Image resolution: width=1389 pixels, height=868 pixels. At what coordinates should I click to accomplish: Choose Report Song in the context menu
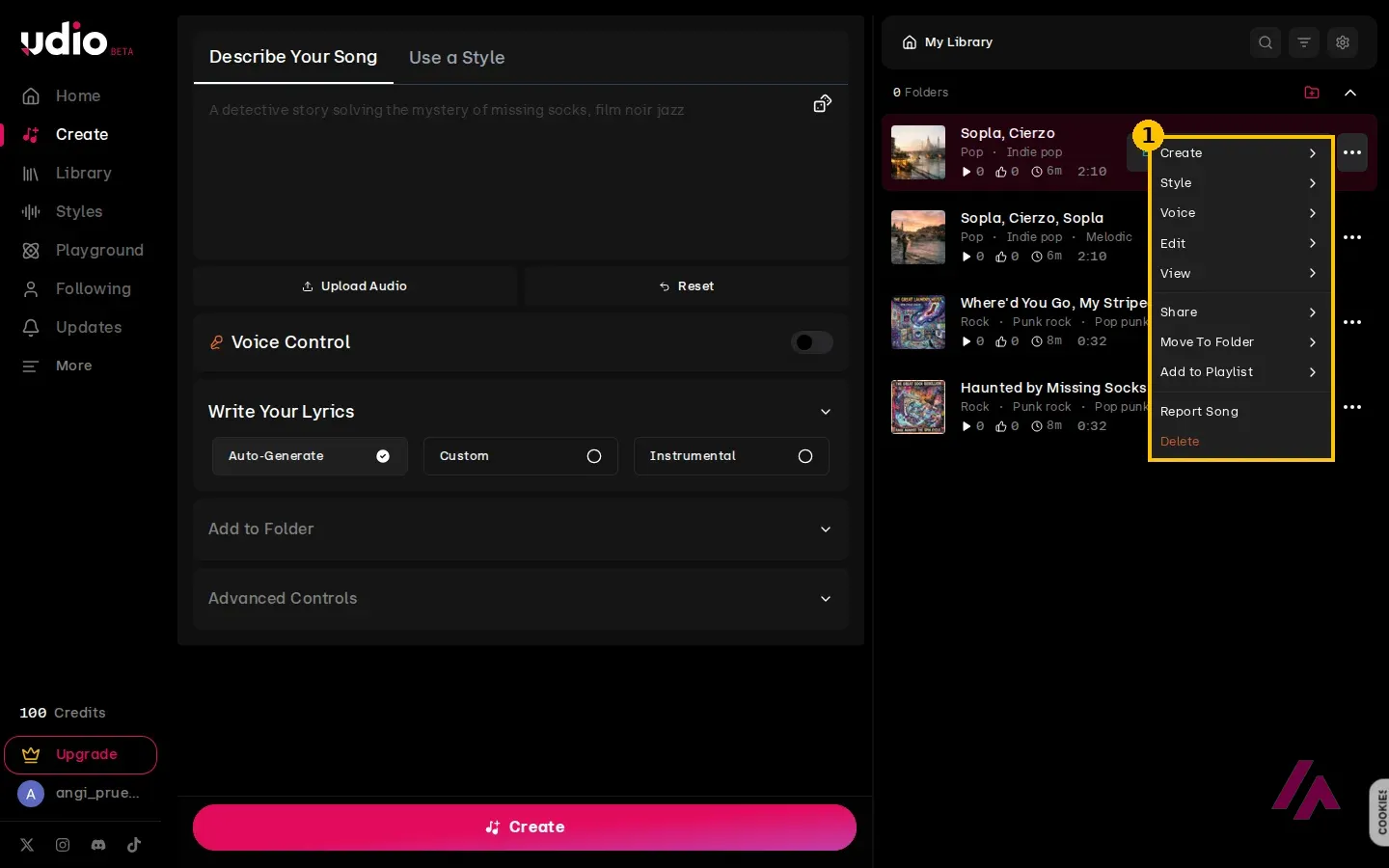click(x=1240, y=412)
